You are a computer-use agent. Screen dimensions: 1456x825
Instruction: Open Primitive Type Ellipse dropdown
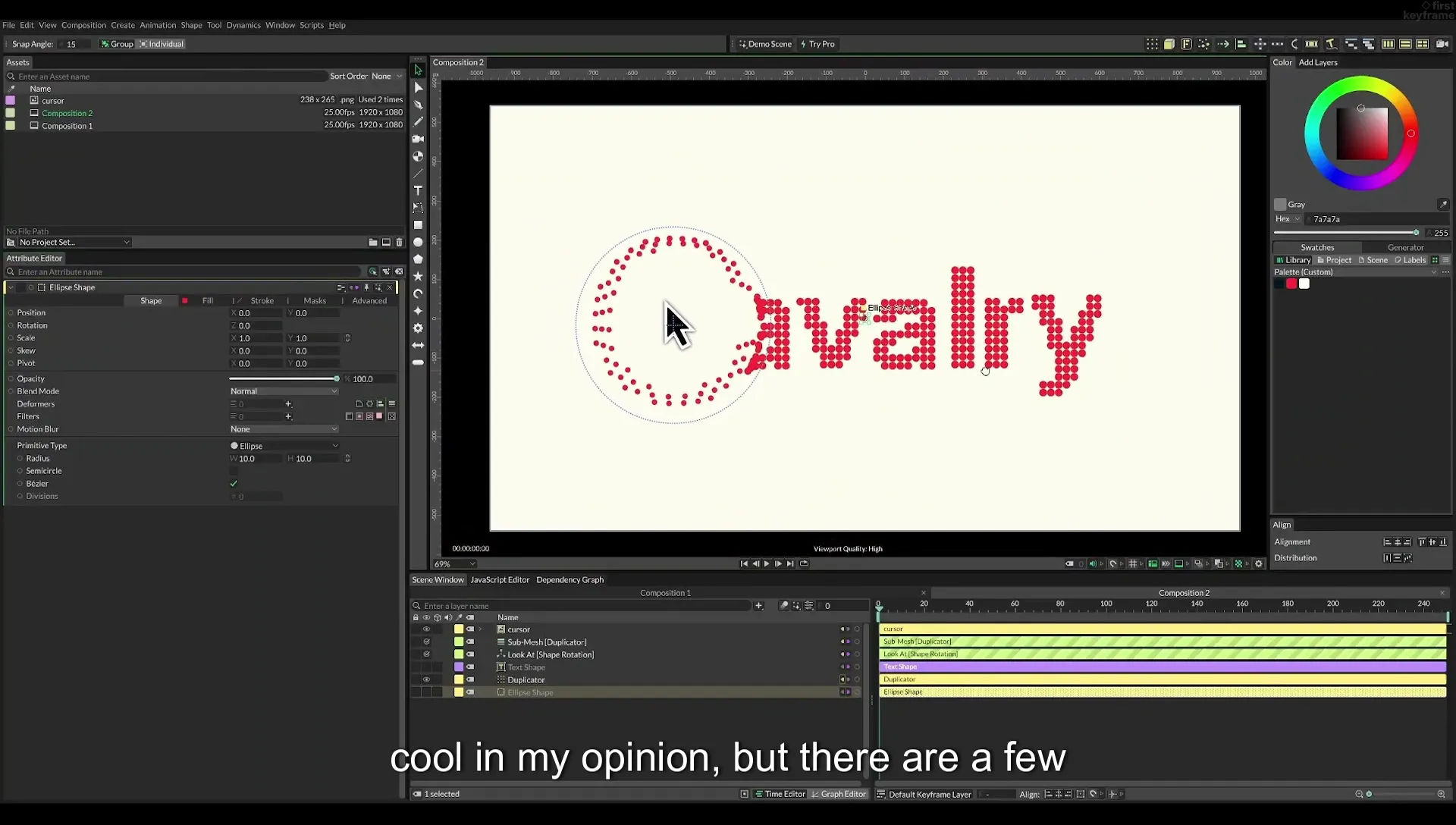pos(284,446)
